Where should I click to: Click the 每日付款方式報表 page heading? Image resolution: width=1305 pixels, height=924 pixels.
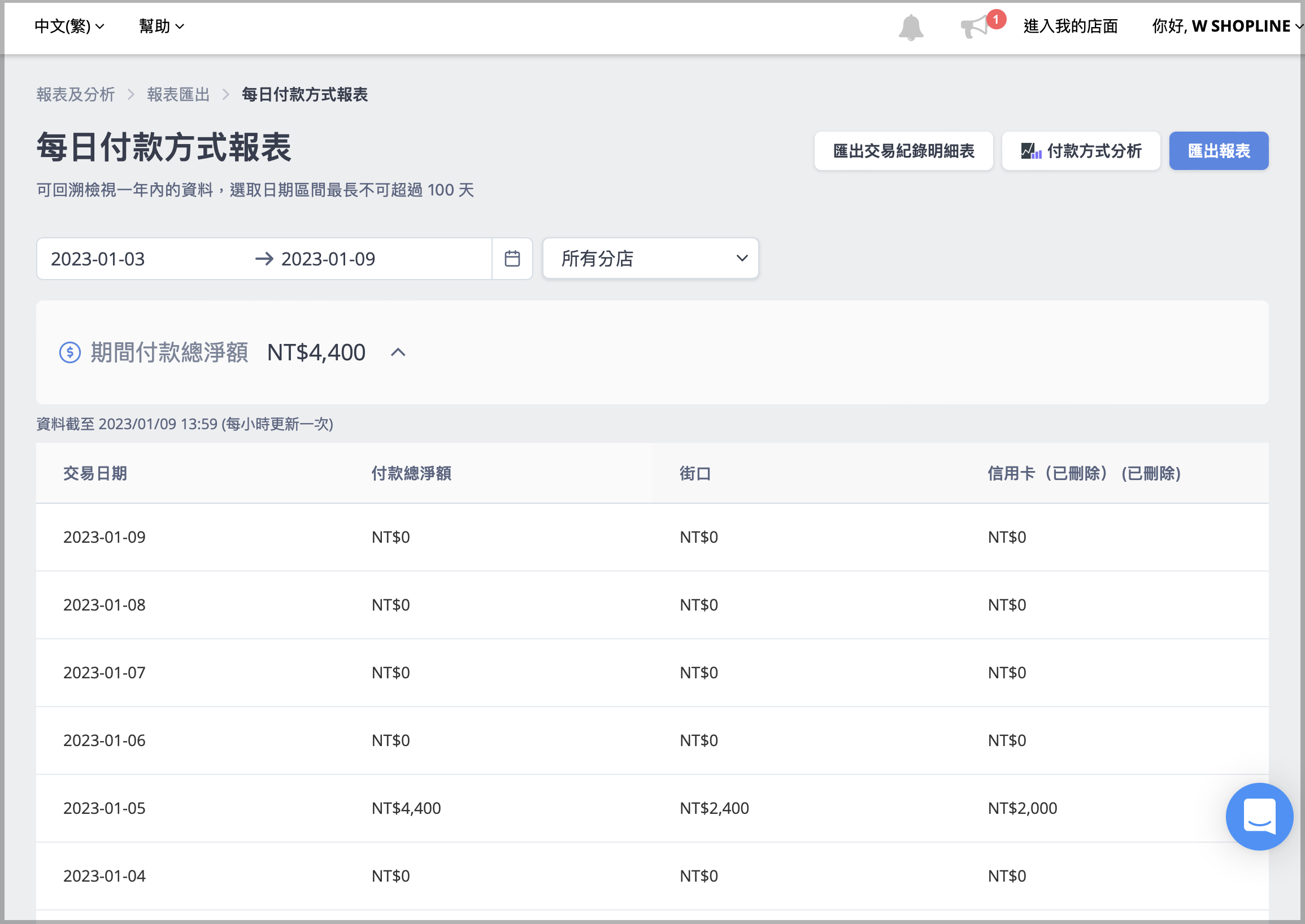[164, 147]
